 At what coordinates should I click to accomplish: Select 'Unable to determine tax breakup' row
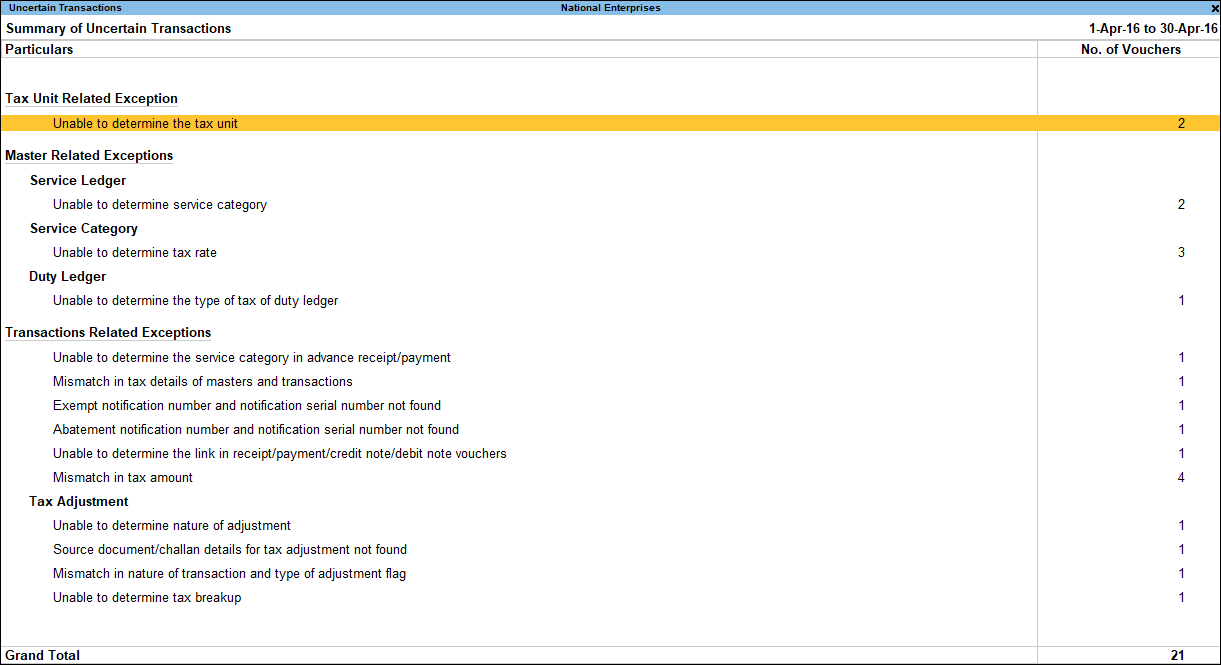(x=610, y=598)
